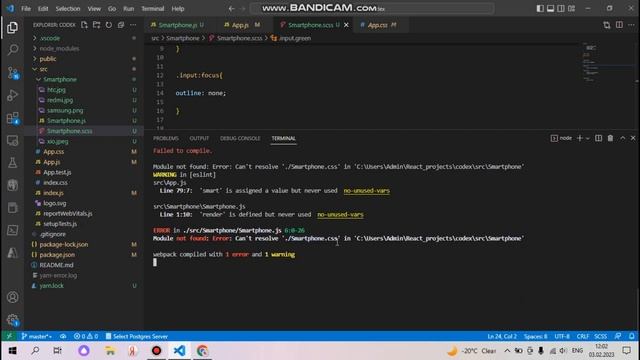This screenshot has width=640, height=360.
Task: Switch to the Smartphone.js editor tab
Action: coord(178,25)
